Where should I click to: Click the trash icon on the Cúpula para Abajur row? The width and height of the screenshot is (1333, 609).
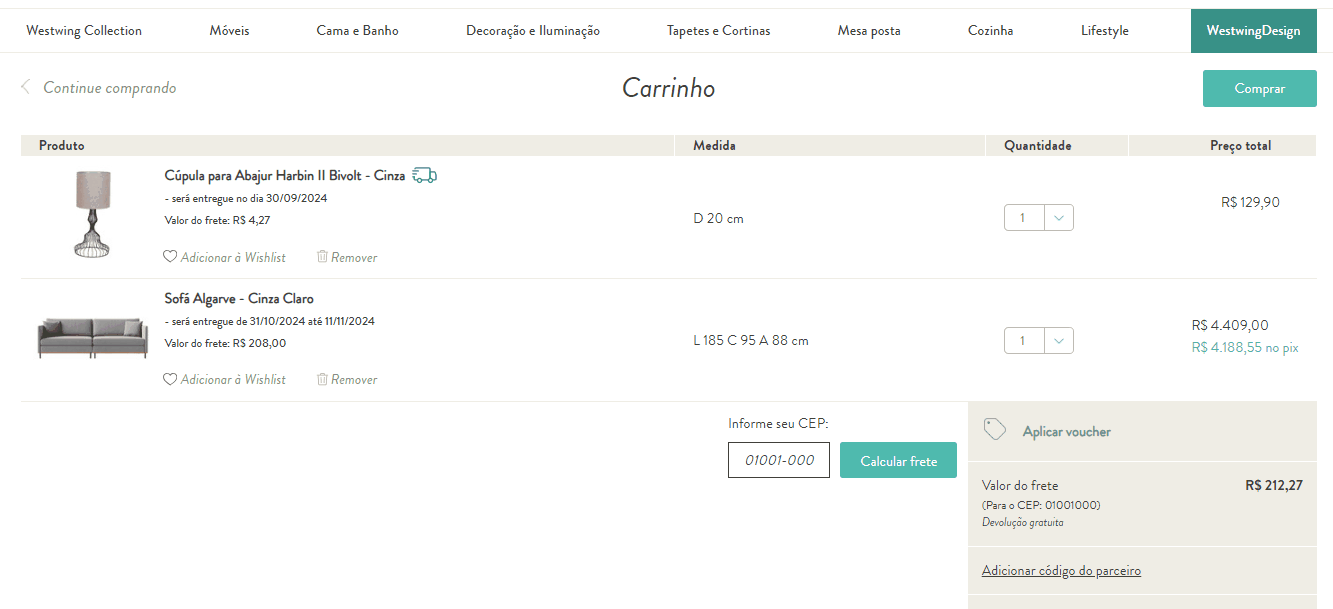(x=322, y=257)
